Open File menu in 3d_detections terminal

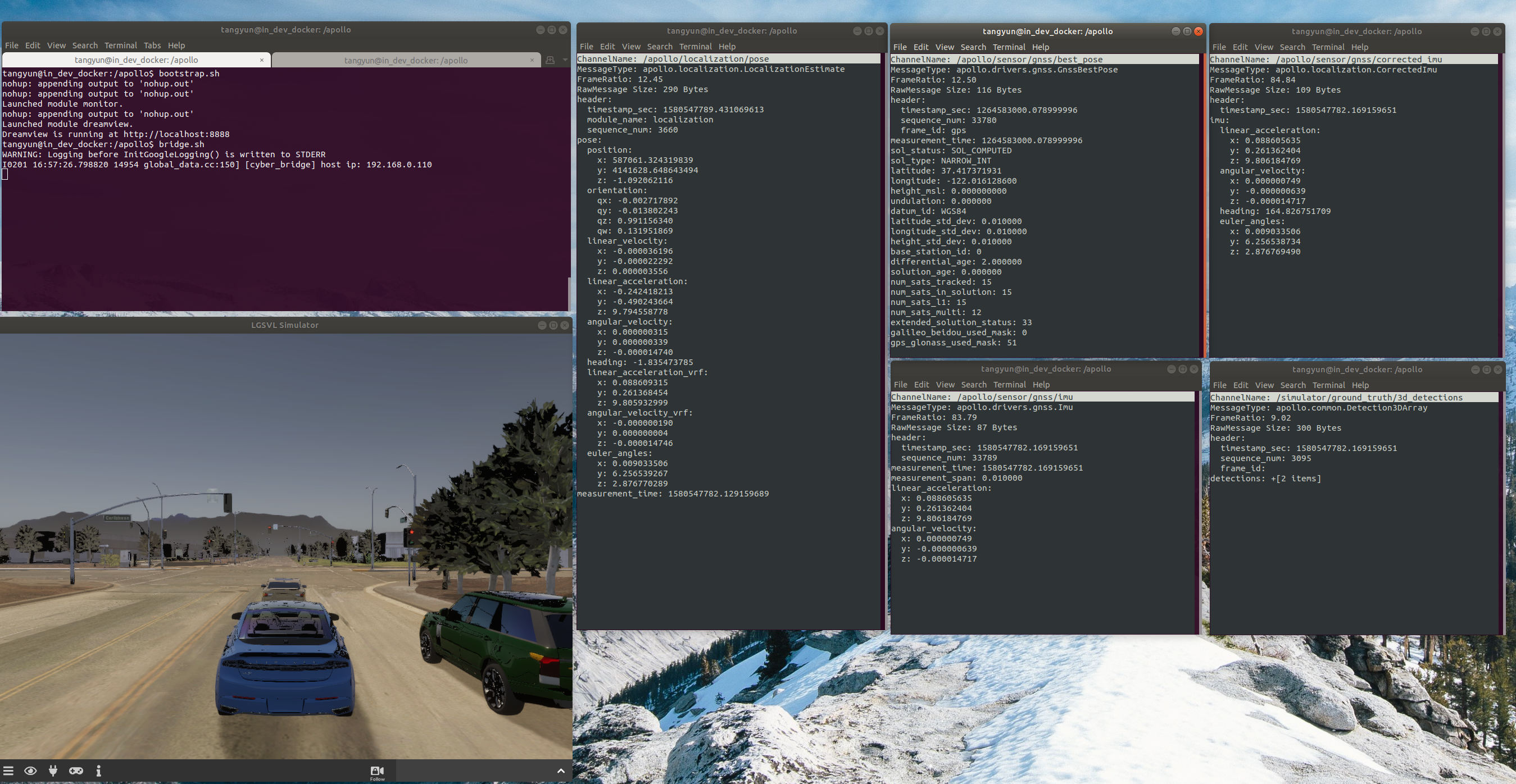point(1220,385)
